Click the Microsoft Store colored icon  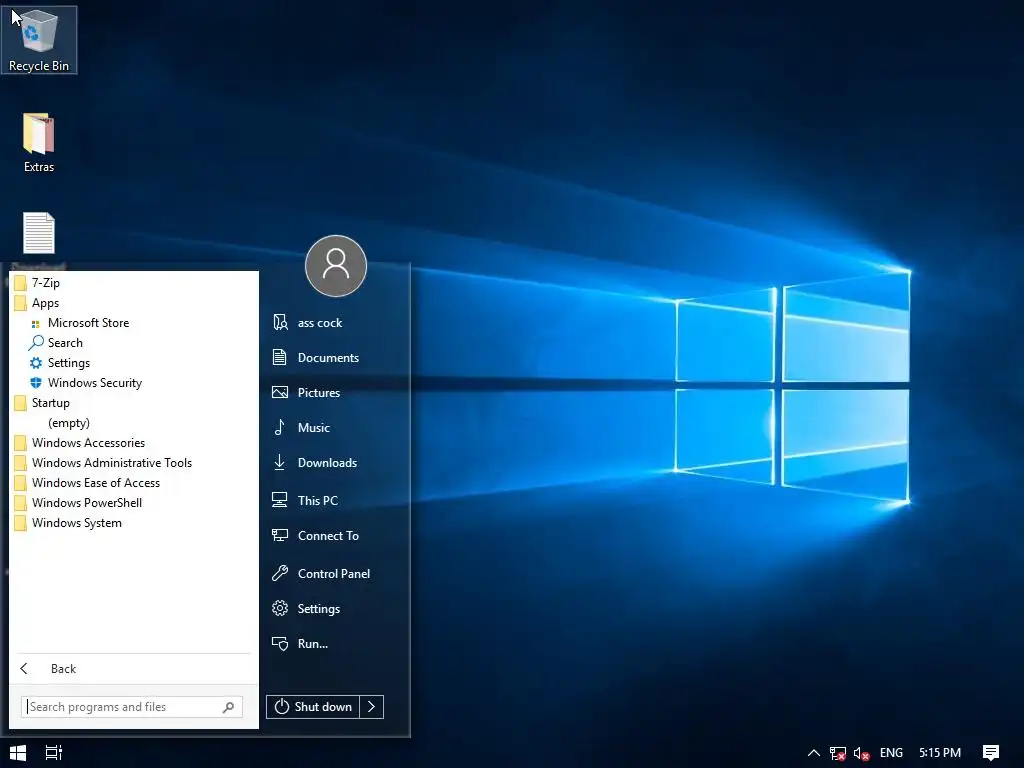35,324
